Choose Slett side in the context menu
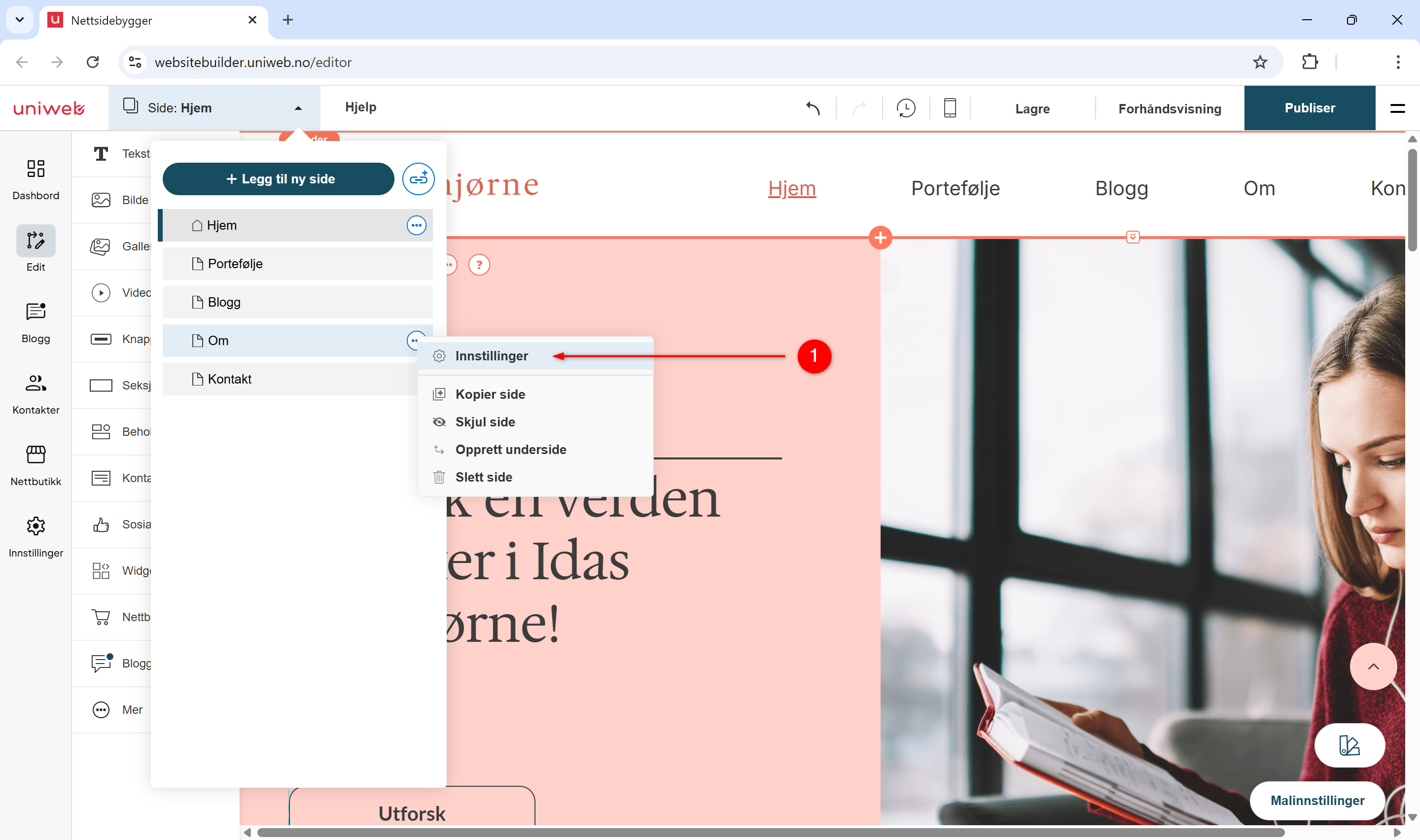1420x840 pixels. point(535,477)
